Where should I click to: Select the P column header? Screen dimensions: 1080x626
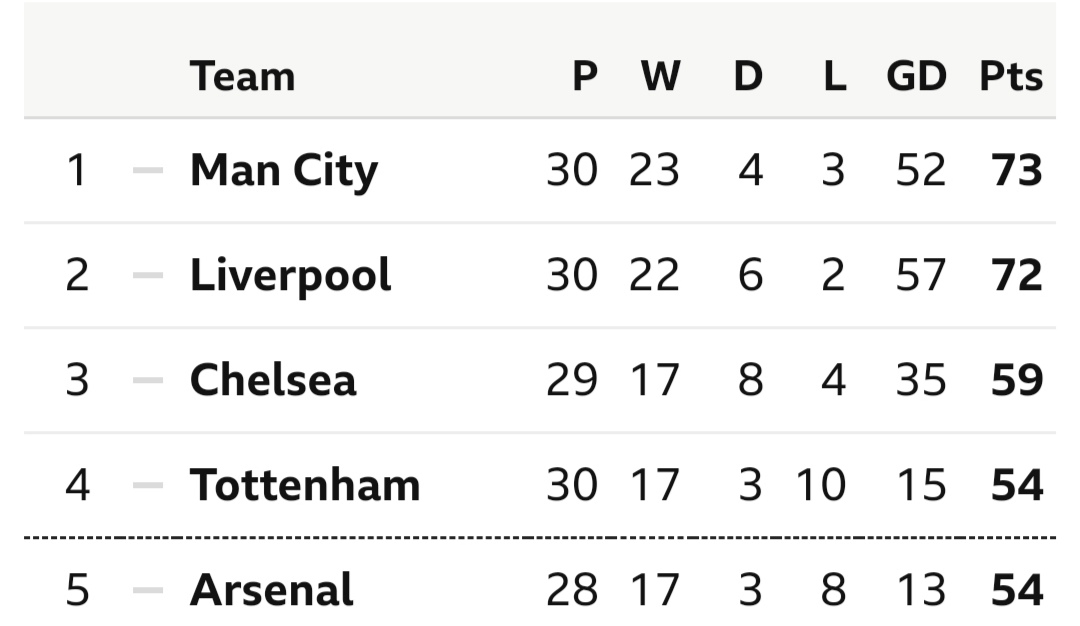pos(585,76)
